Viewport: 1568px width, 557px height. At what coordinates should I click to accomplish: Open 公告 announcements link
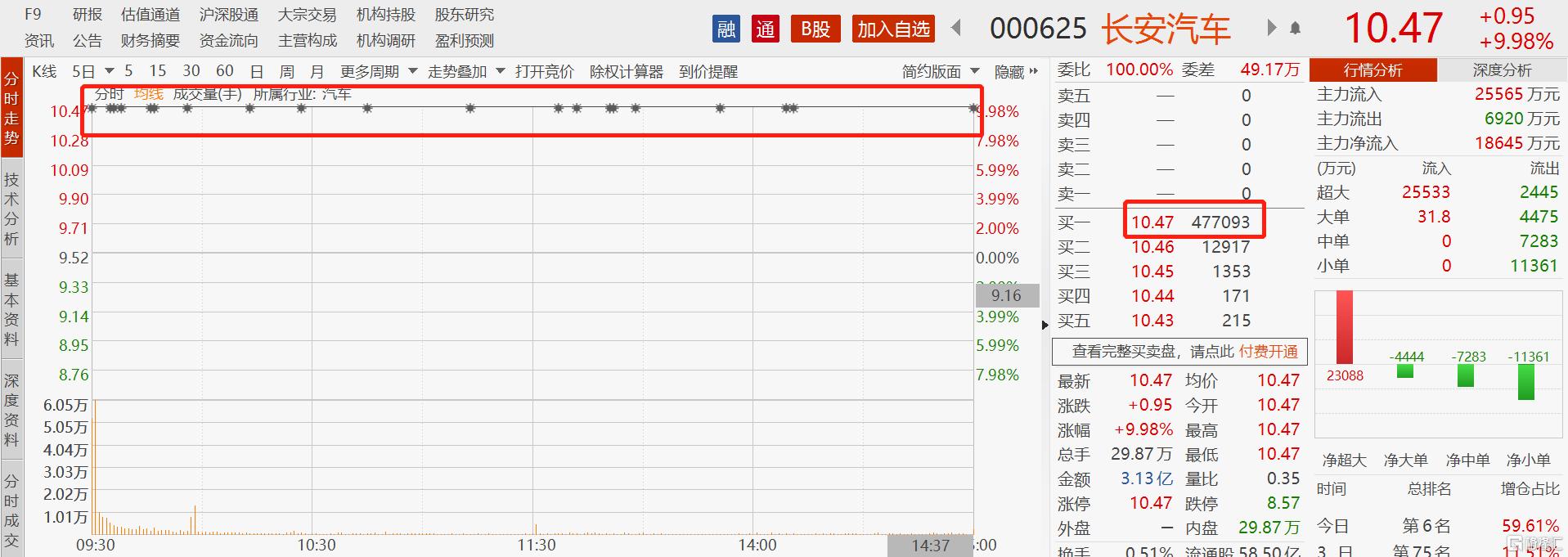88,41
